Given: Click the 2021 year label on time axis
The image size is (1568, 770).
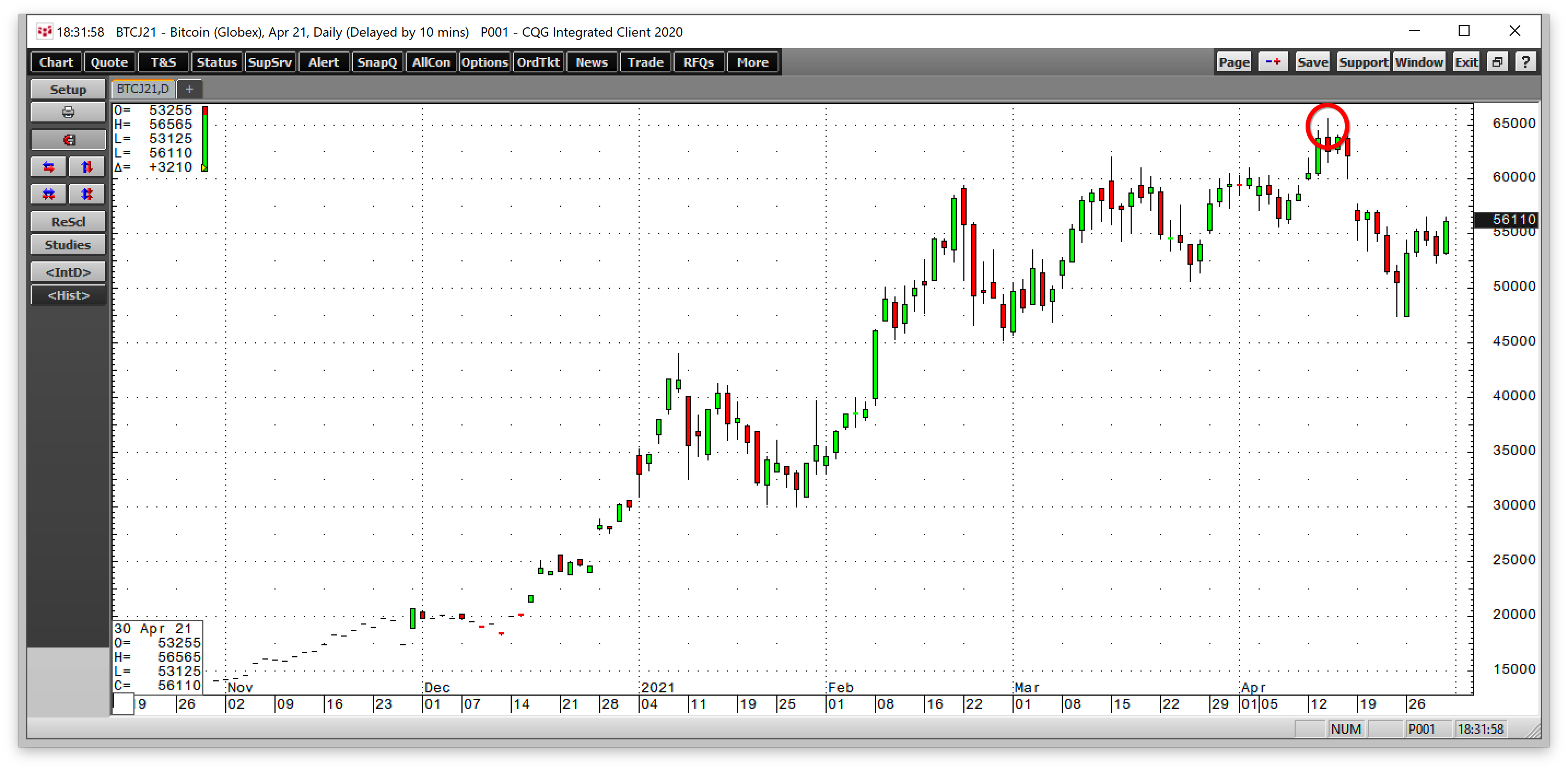Looking at the screenshot, I should (x=658, y=687).
